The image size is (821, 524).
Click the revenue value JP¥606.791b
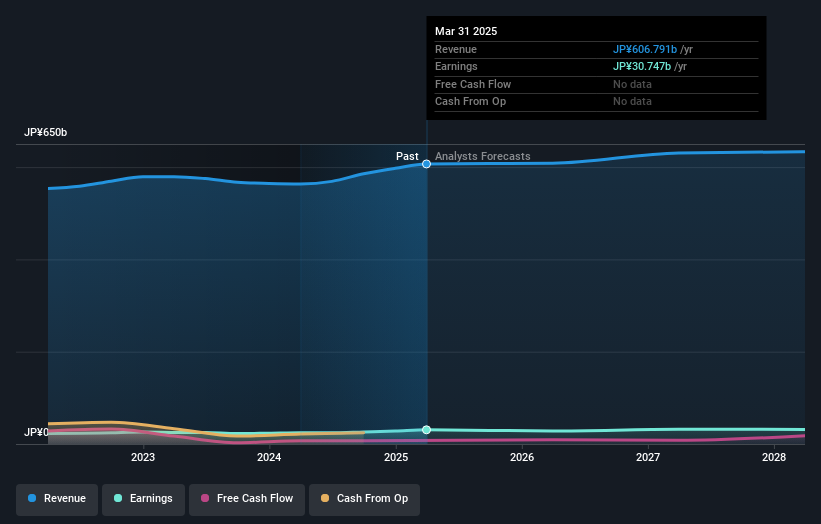[x=645, y=49]
